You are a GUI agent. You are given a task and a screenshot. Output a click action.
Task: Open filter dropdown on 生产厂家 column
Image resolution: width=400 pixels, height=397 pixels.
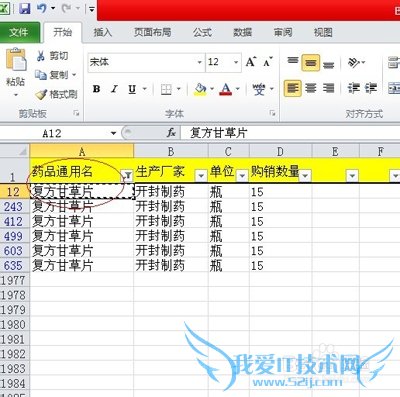(201, 175)
